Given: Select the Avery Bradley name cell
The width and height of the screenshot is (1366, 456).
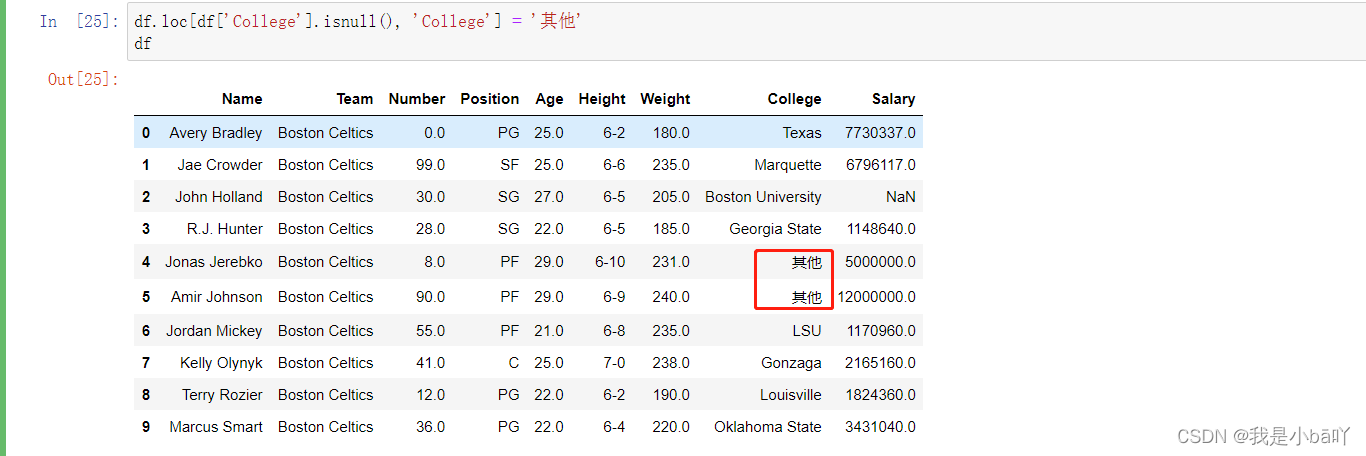Looking at the screenshot, I should click(216, 133).
